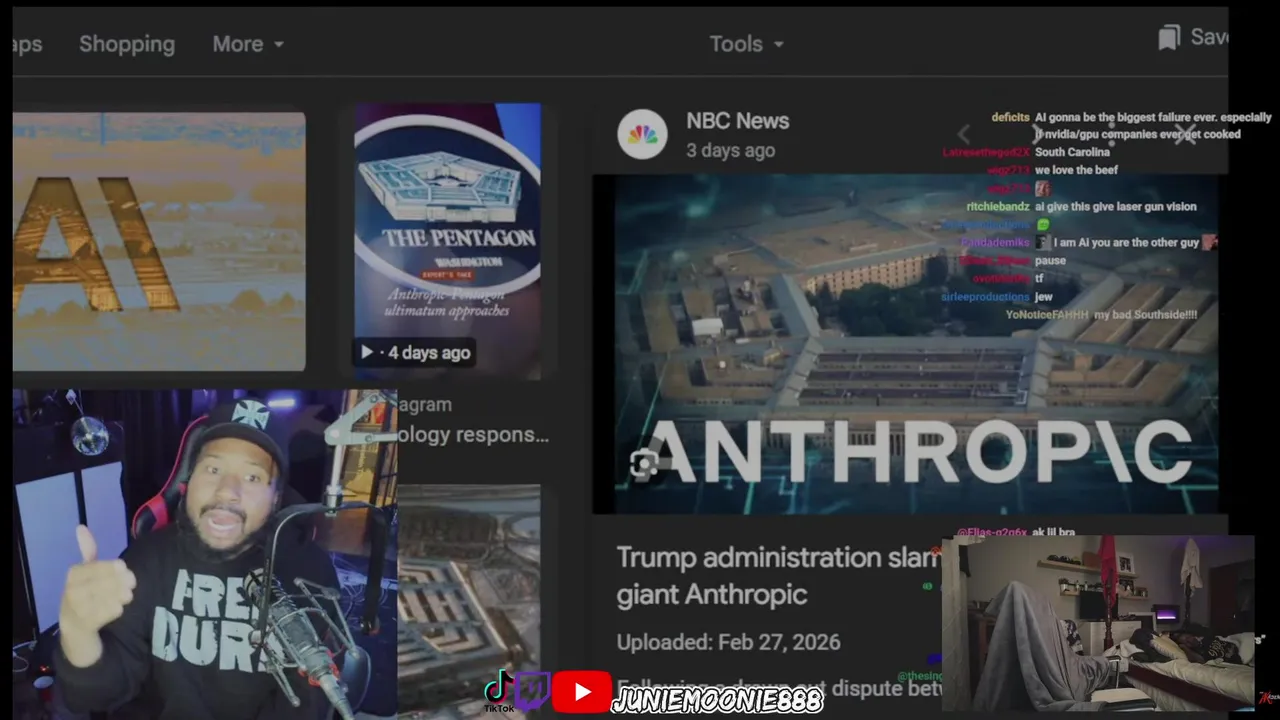Click the NBC News source name
The width and height of the screenshot is (1280, 720).
point(737,121)
